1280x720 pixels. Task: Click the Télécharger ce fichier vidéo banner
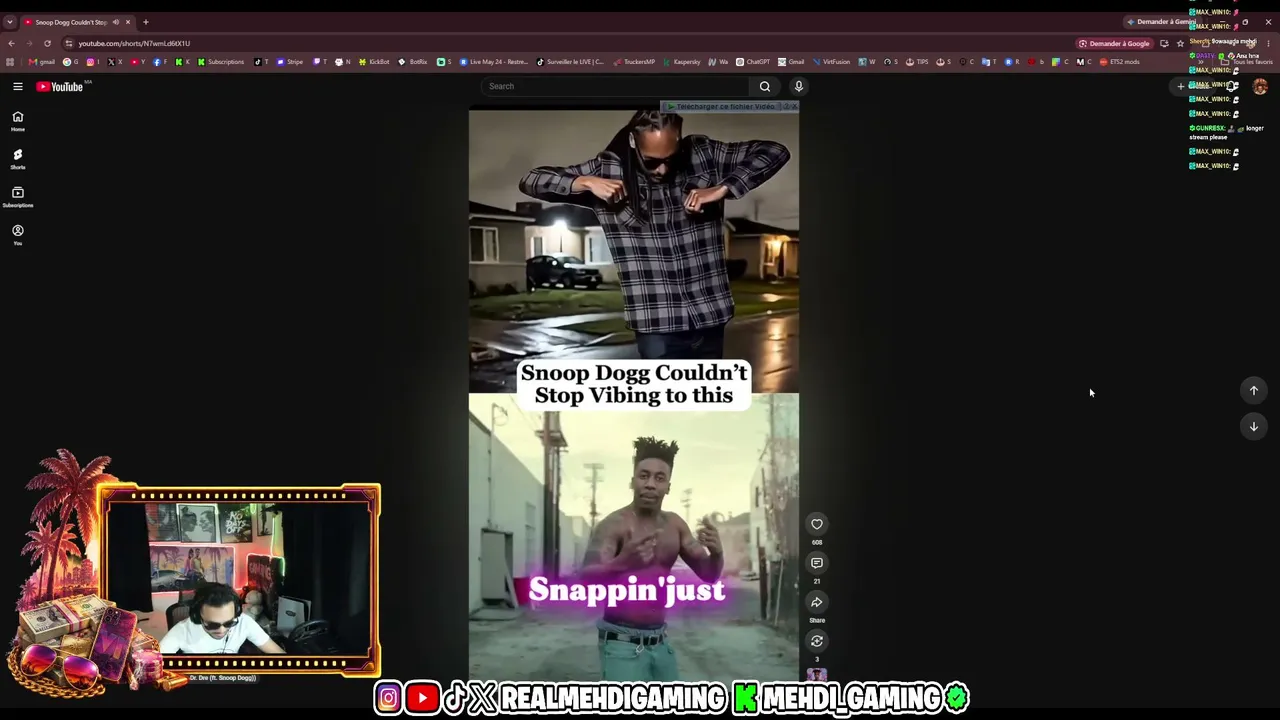[729, 106]
